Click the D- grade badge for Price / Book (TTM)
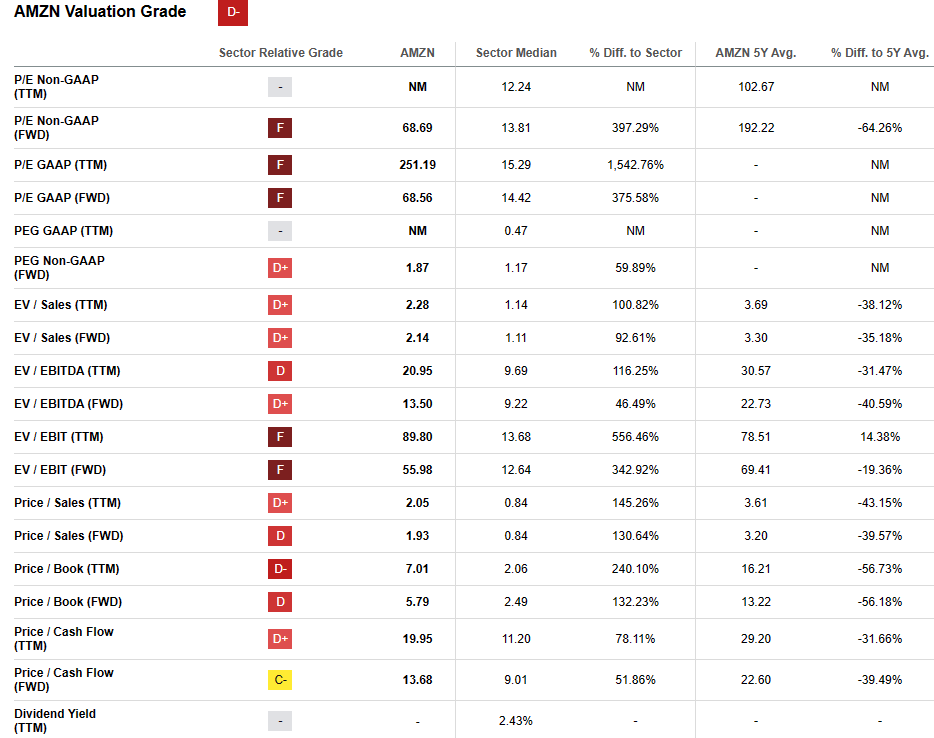The width and height of the screenshot is (934, 738). click(x=280, y=569)
